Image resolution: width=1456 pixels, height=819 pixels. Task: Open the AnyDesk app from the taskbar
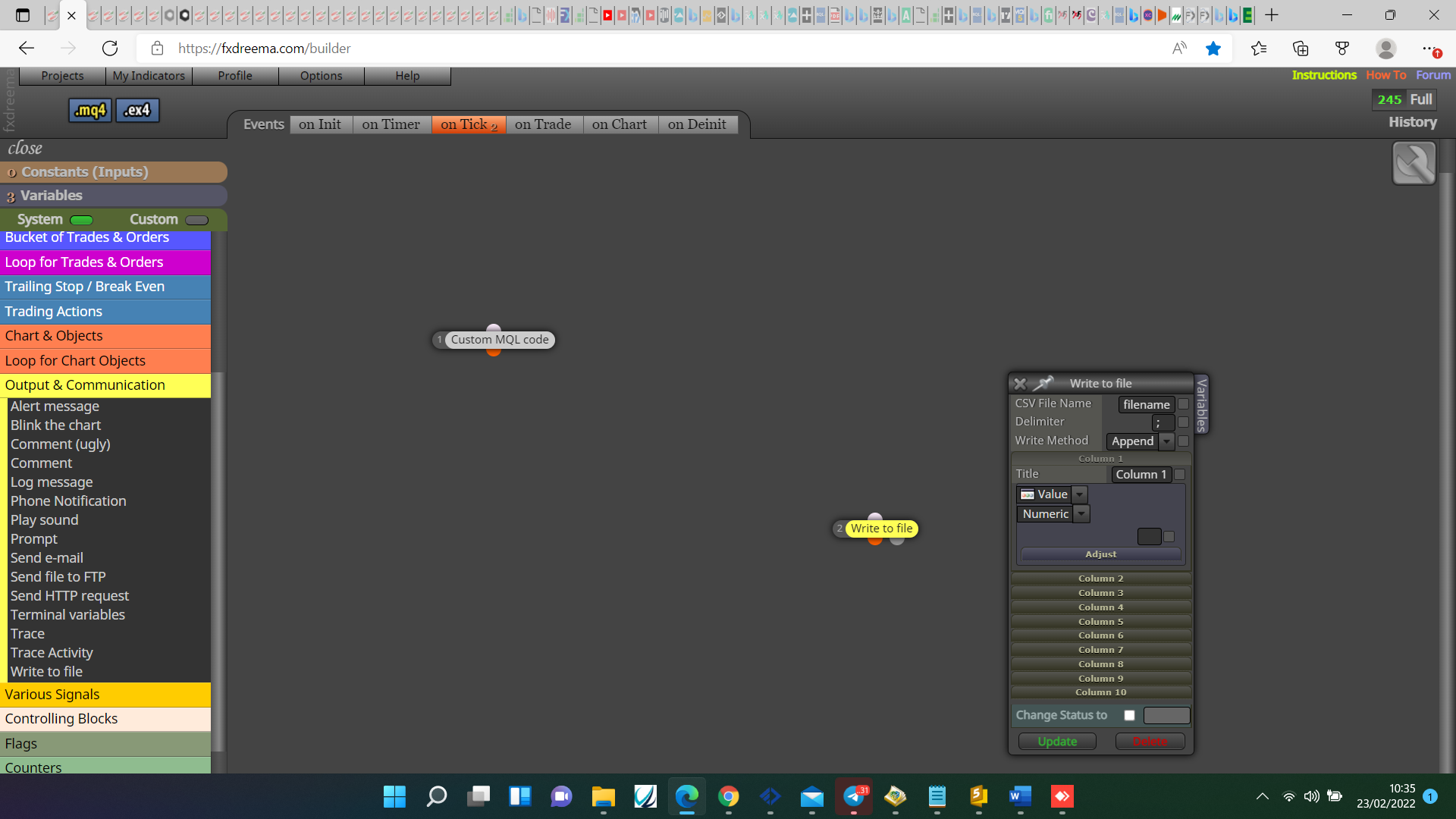[x=1062, y=796]
